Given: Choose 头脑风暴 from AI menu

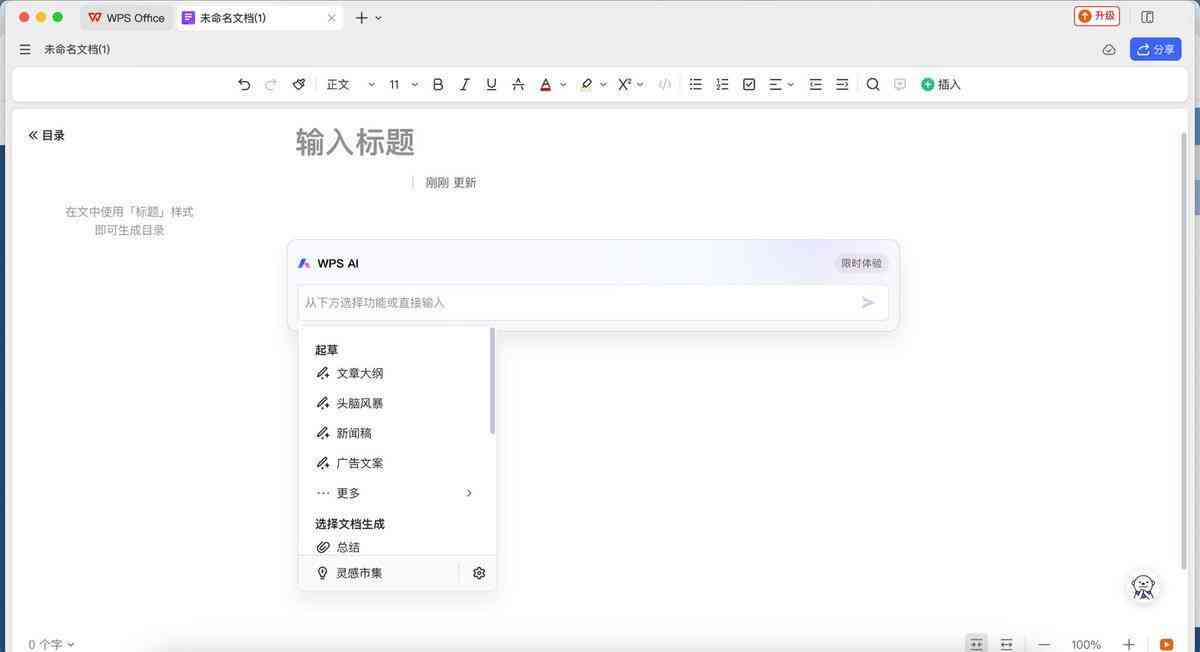Looking at the screenshot, I should point(397,403).
